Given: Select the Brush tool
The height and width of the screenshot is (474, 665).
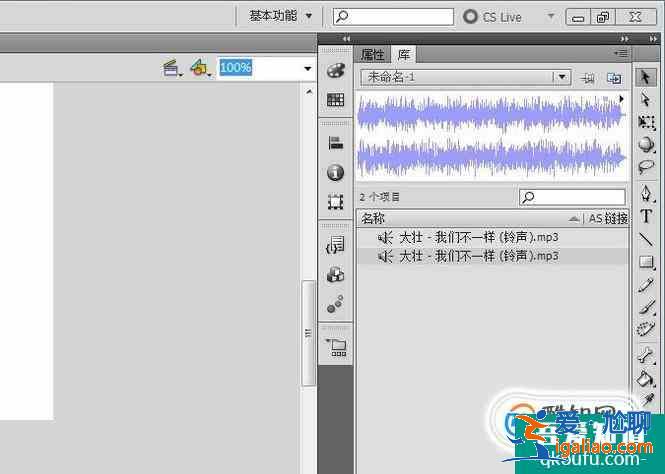Looking at the screenshot, I should pyautogui.click(x=645, y=307).
